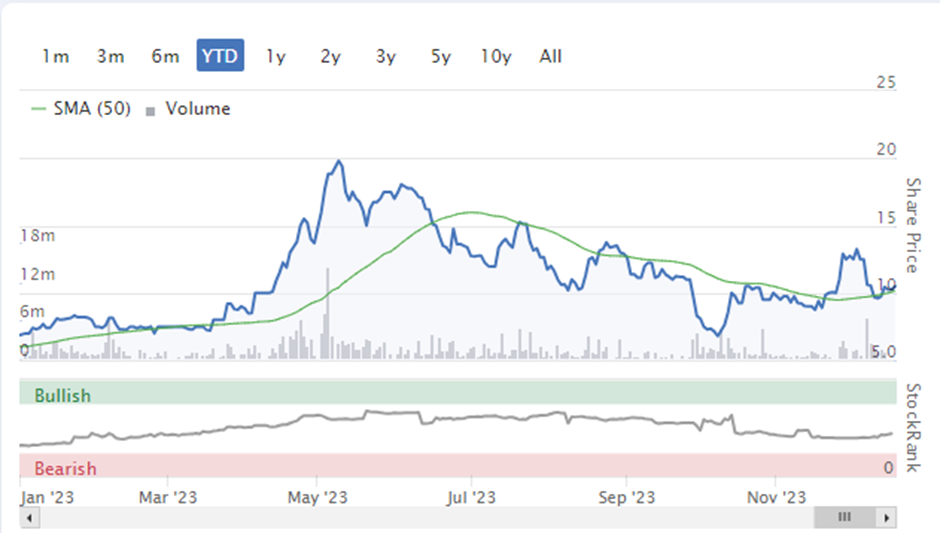Click the scrollbar track near Jul '23
The width and height of the screenshot is (940, 533).
click(471, 517)
